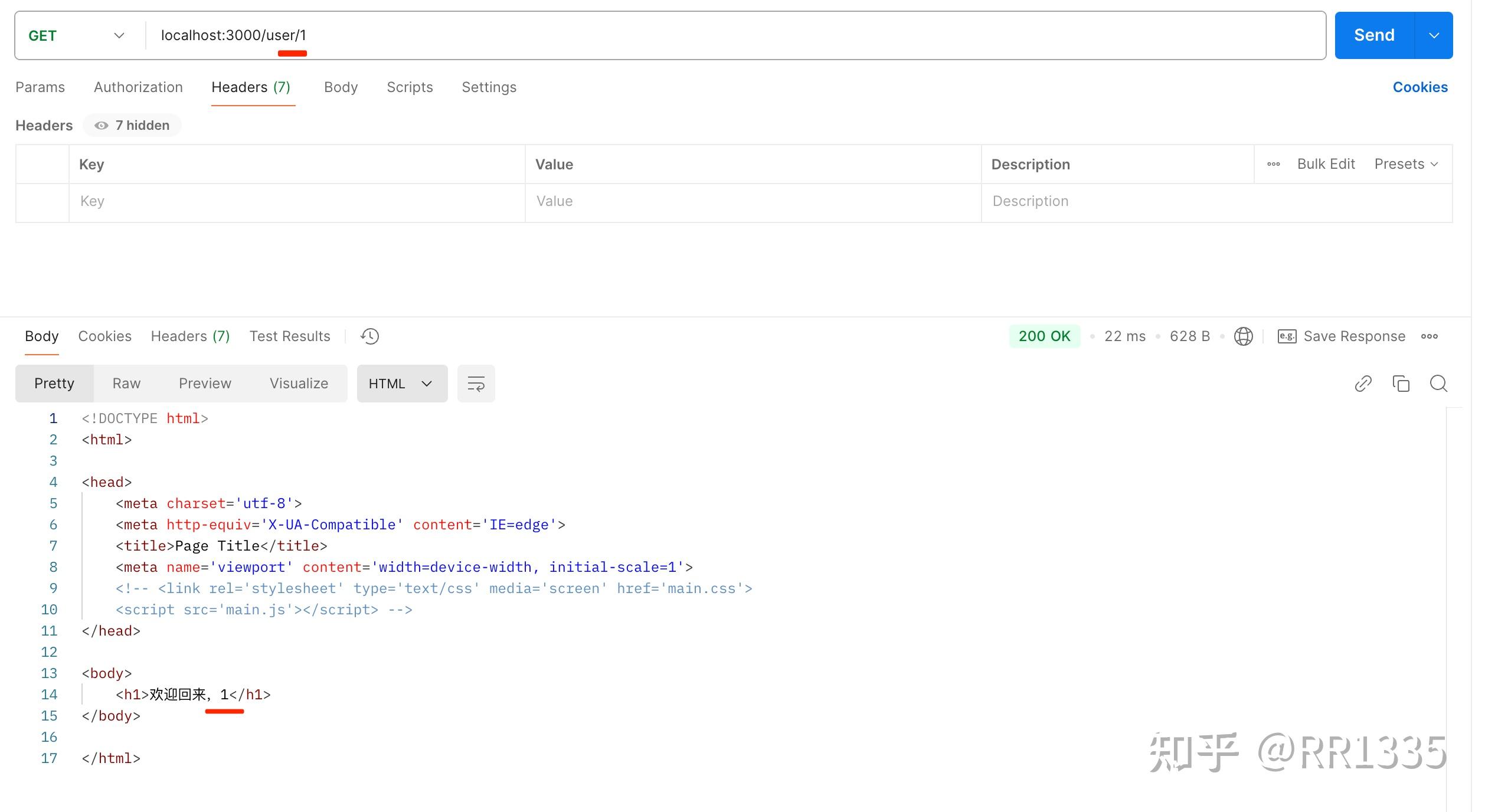Click the header Key input field

pos(295,201)
